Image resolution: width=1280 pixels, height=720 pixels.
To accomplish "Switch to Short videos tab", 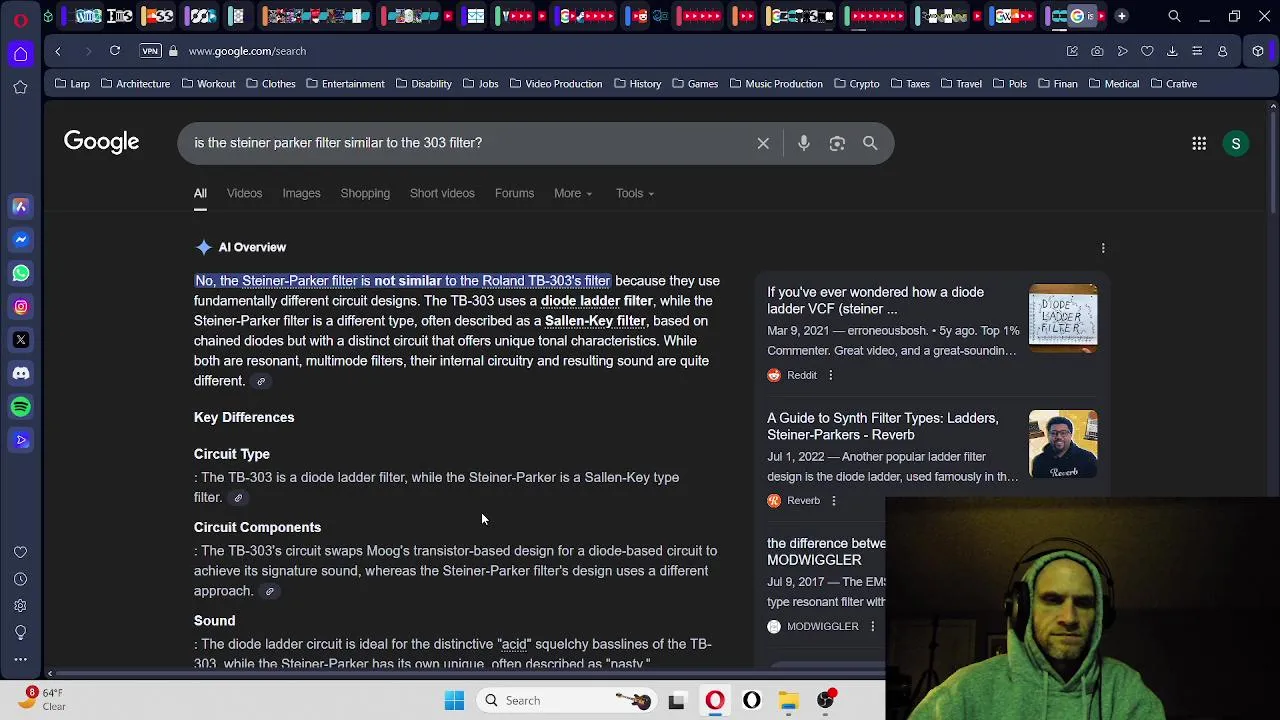I will (x=442, y=193).
